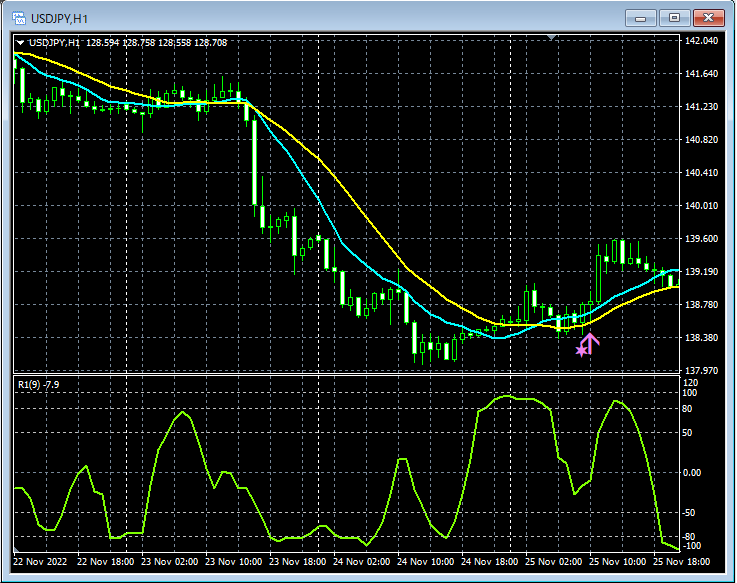Image resolution: width=737 pixels, height=583 pixels.
Task: Click the 22 Nov 2022 time label
Action: coord(40,562)
